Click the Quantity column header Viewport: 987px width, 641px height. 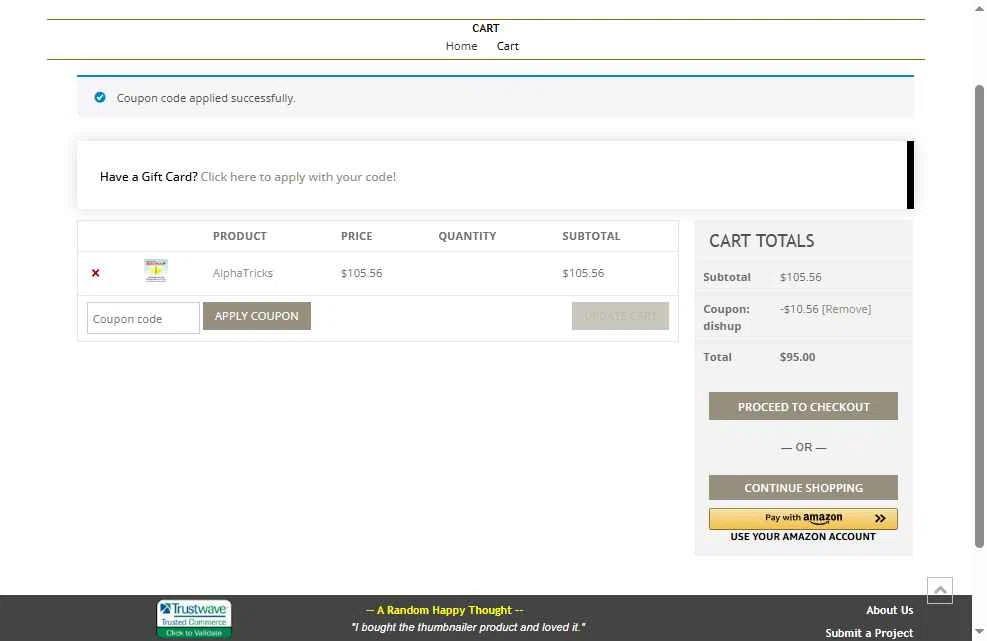(x=467, y=236)
